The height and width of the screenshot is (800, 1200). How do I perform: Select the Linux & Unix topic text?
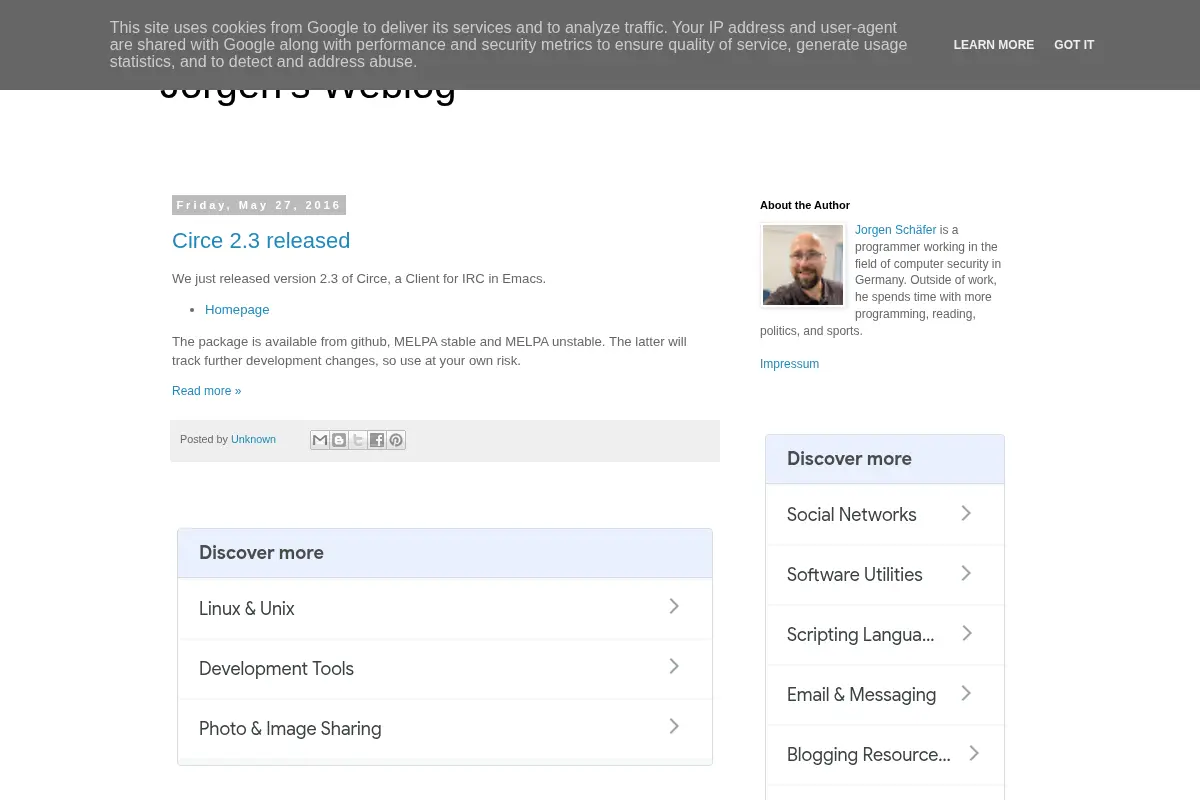coord(247,609)
